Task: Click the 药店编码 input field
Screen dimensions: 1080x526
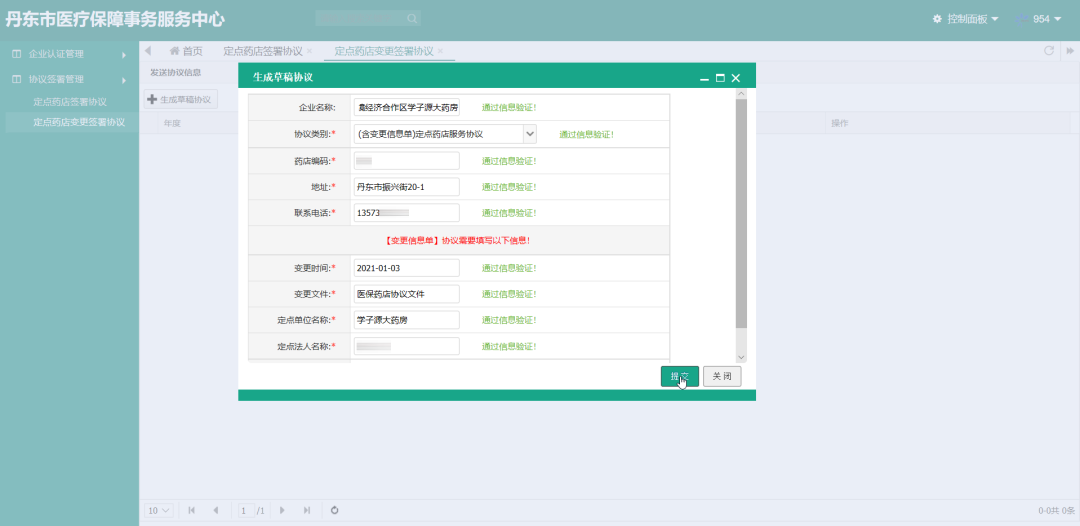Action: coord(406,160)
